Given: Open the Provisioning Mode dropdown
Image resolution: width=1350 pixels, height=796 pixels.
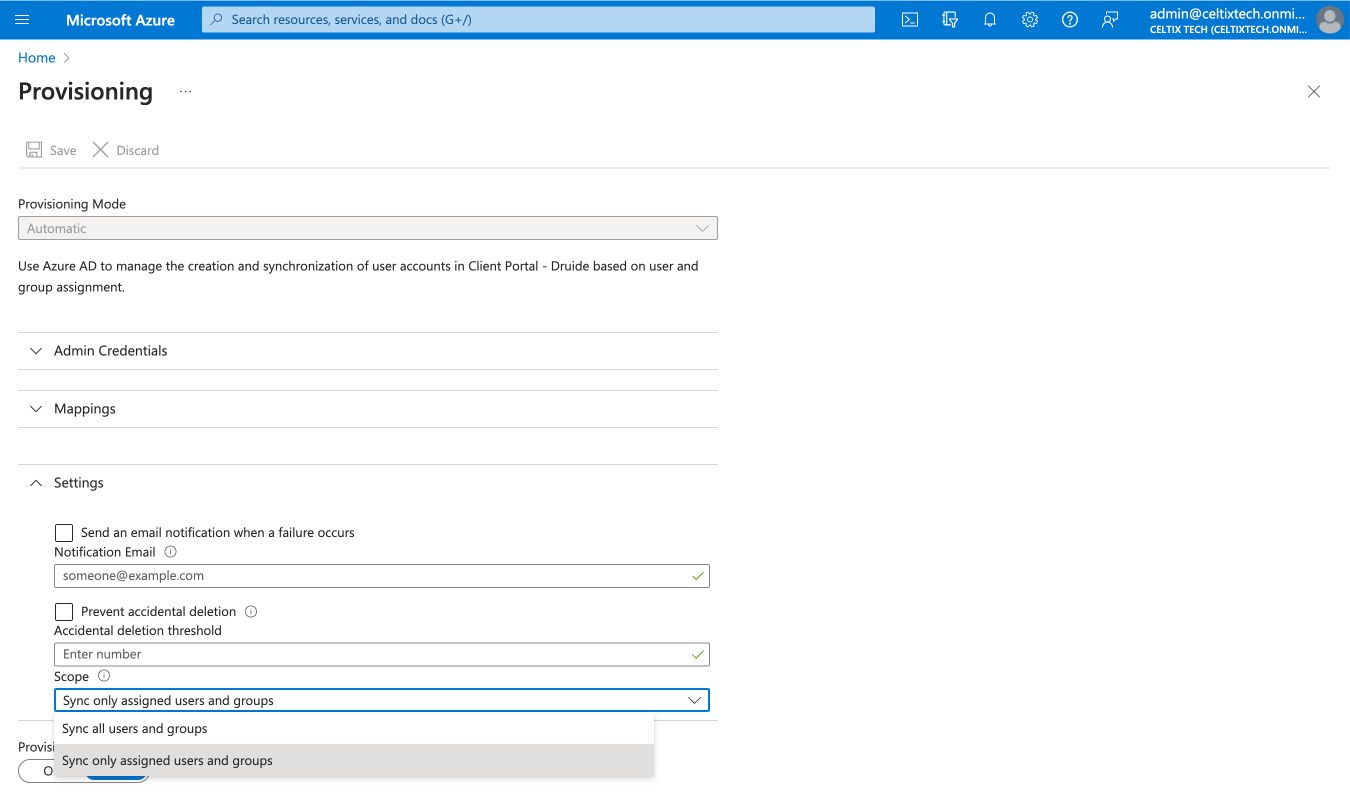Looking at the screenshot, I should (368, 228).
